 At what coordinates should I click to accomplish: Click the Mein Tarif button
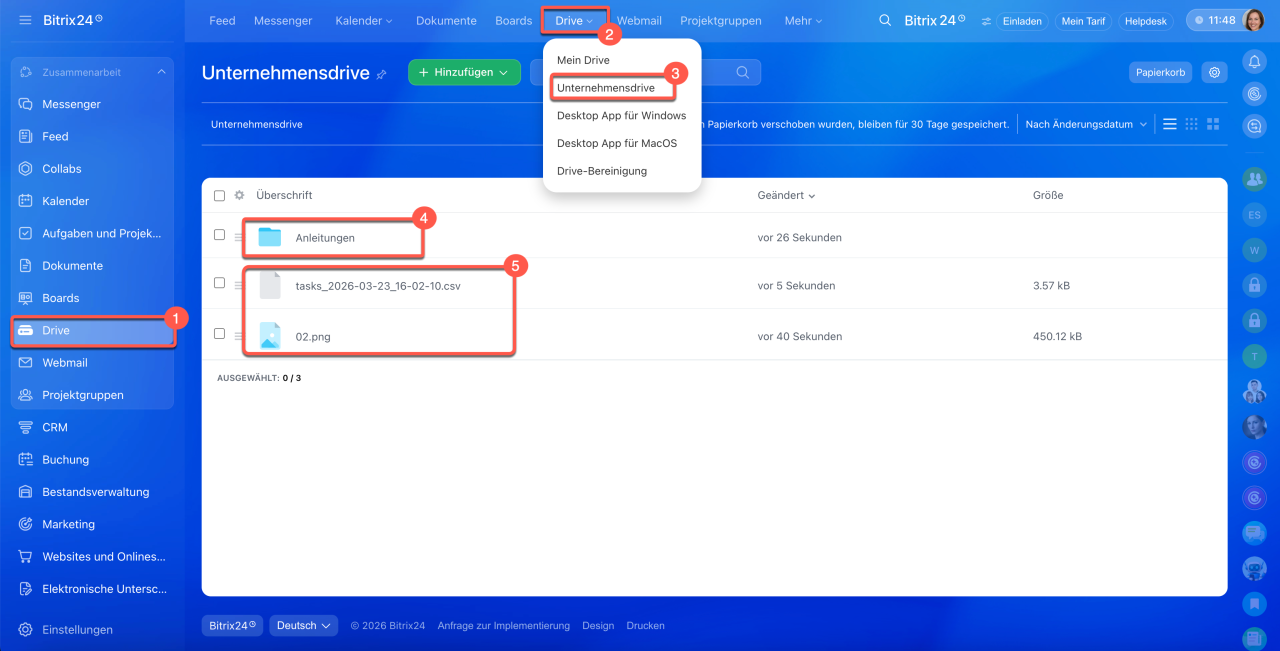click(x=1083, y=21)
